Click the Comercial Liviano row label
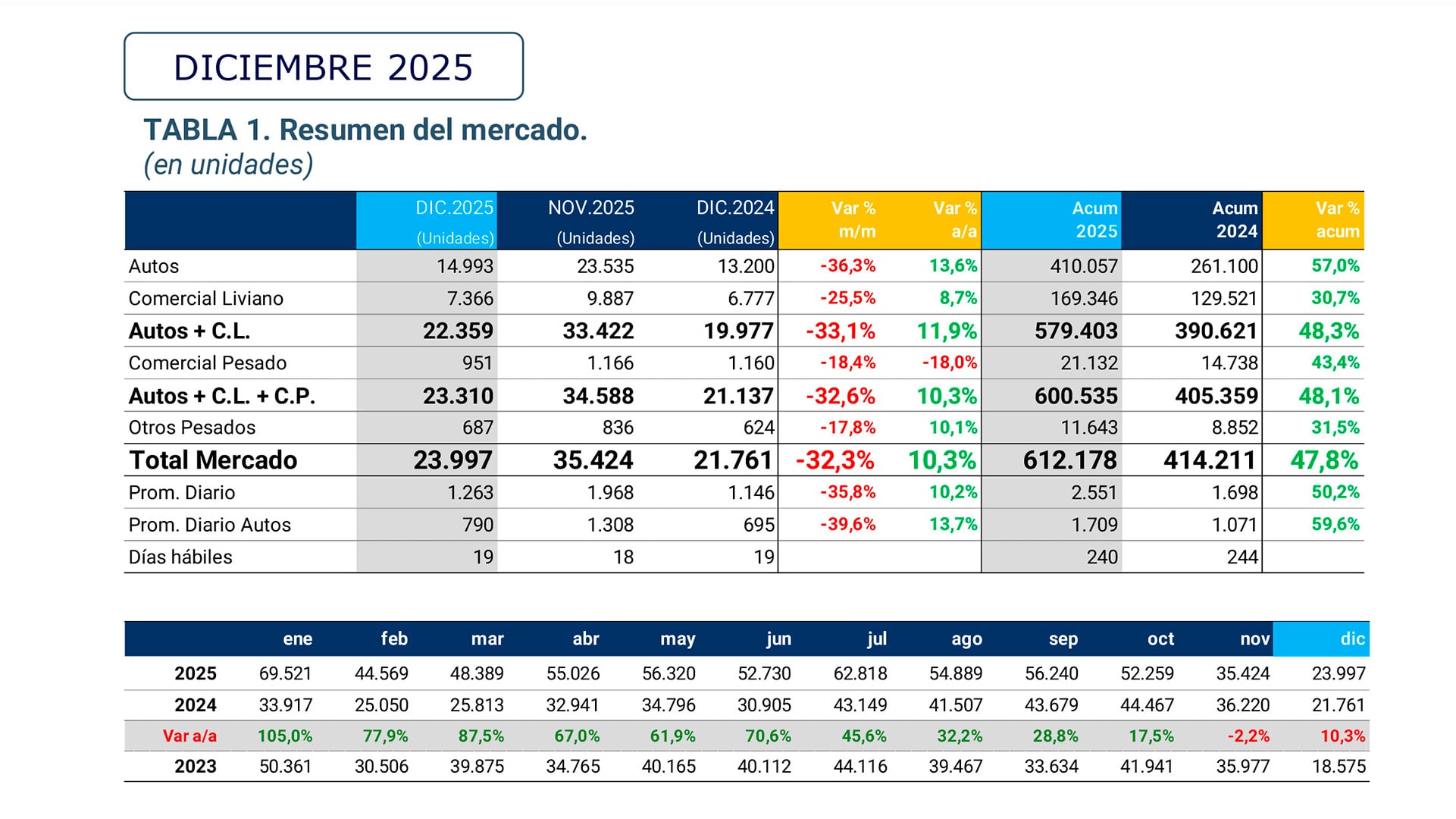Screen dimensions: 1456x819 click(x=206, y=298)
